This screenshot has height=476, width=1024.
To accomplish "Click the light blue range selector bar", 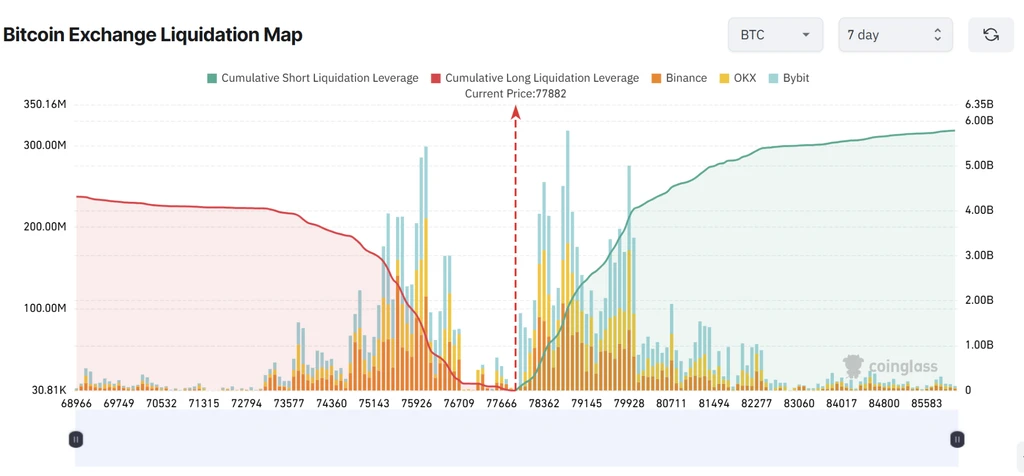I will [516, 437].
